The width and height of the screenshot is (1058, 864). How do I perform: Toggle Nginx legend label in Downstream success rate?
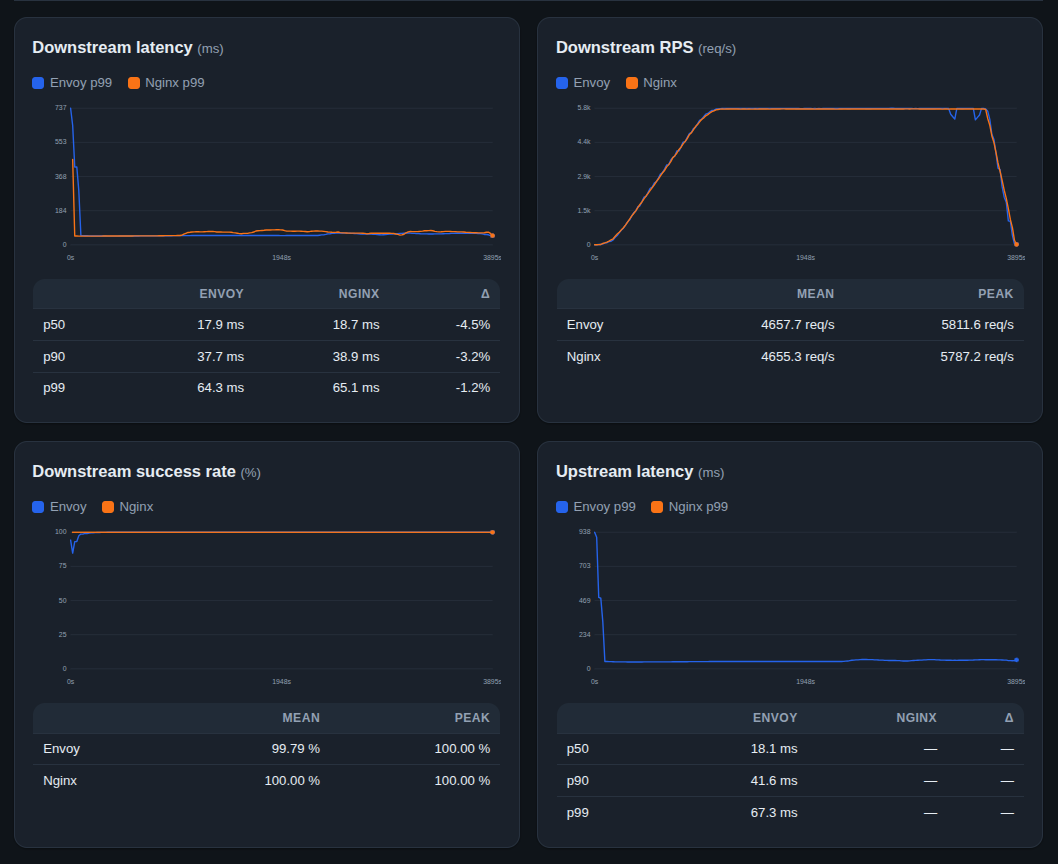coord(136,507)
